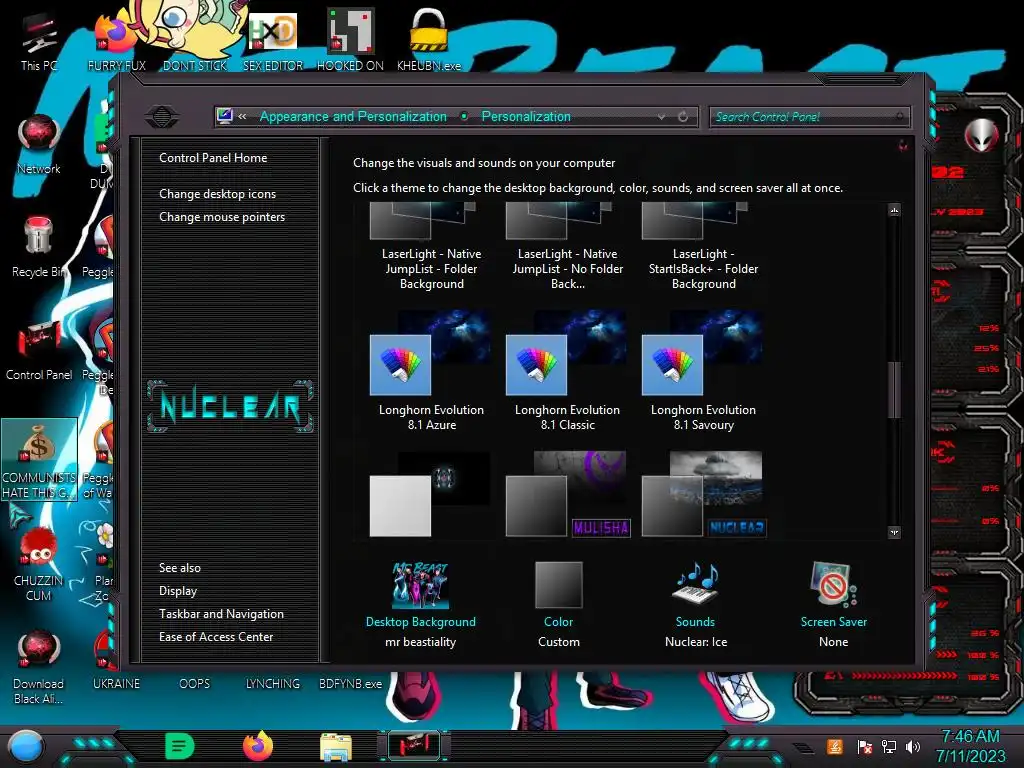Open Taskbar and Navigation link
This screenshot has height=768, width=1024.
point(221,614)
